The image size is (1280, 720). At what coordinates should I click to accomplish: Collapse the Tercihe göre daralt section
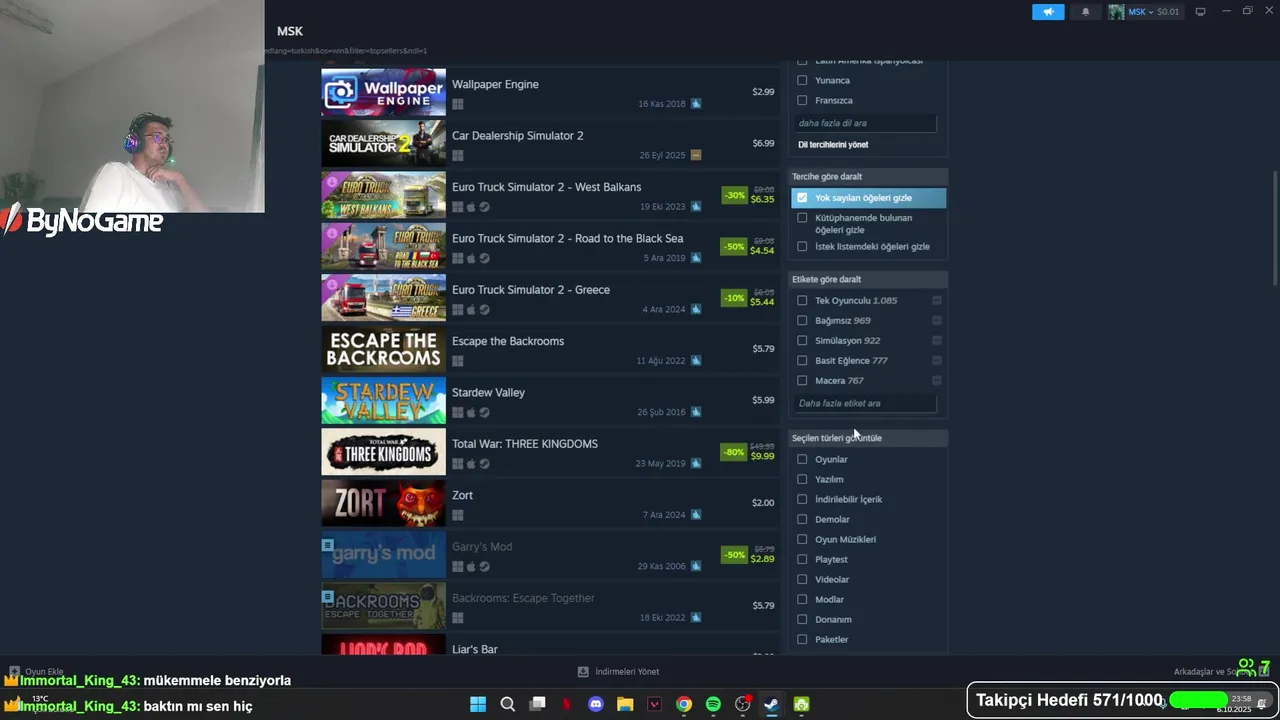coord(868,176)
